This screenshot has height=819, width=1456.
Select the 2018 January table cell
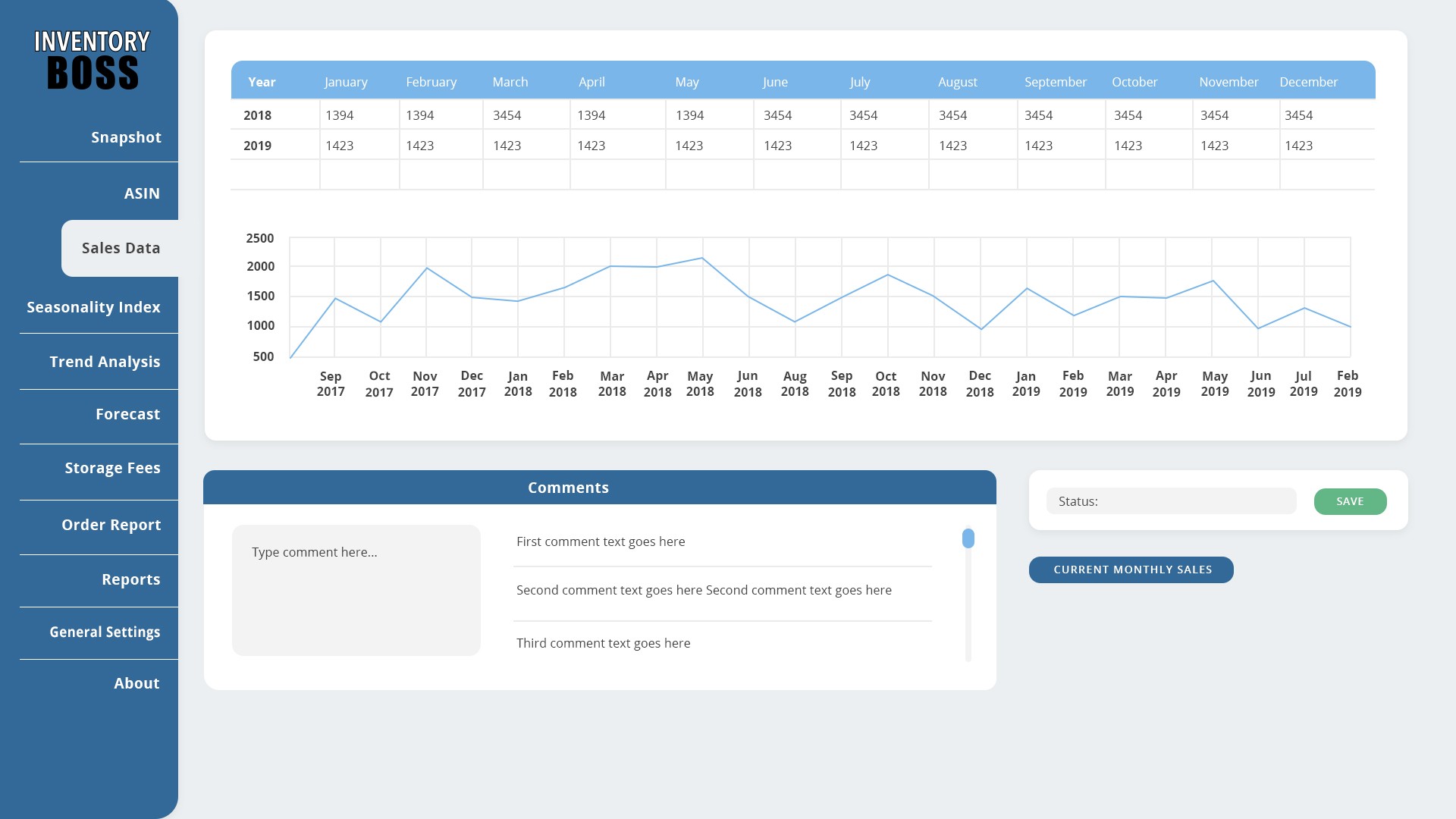tap(359, 115)
